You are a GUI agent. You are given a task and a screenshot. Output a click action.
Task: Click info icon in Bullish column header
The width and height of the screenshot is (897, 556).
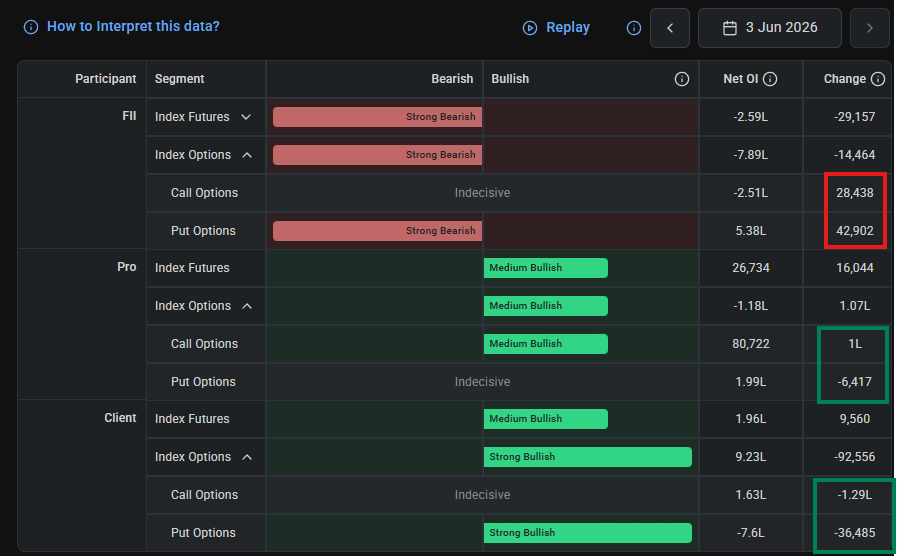point(681,79)
